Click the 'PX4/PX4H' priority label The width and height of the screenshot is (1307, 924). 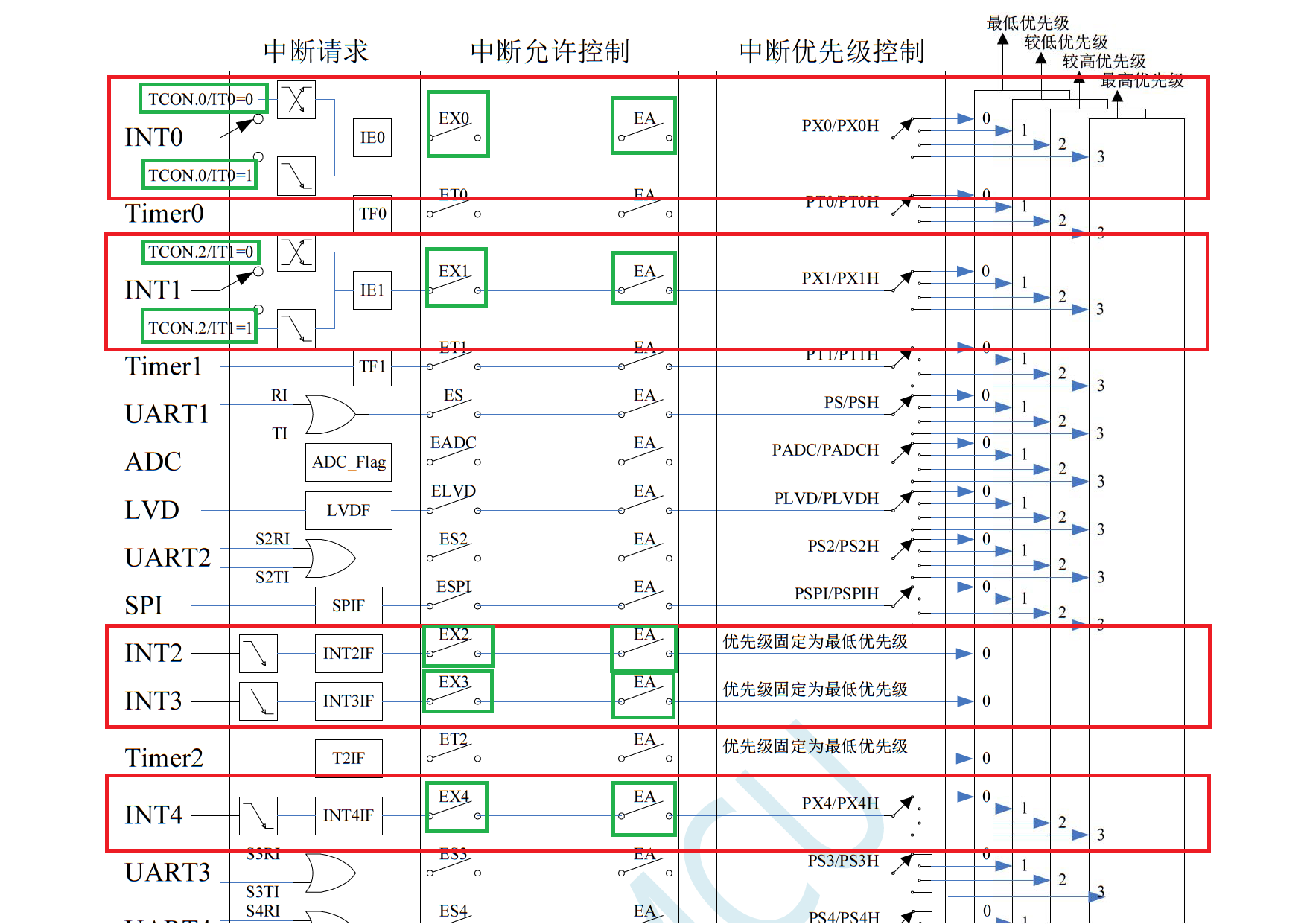(x=840, y=803)
